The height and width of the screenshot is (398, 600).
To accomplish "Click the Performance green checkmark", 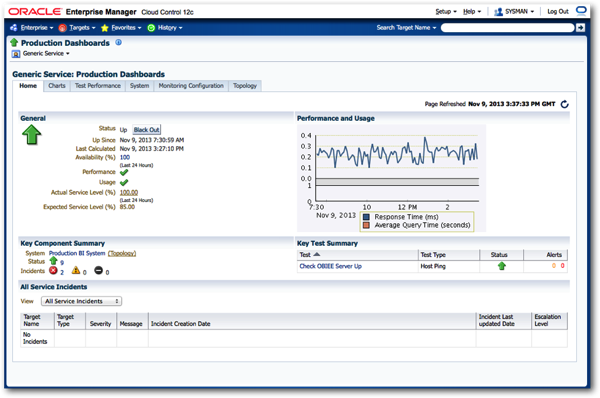I will tap(124, 172).
